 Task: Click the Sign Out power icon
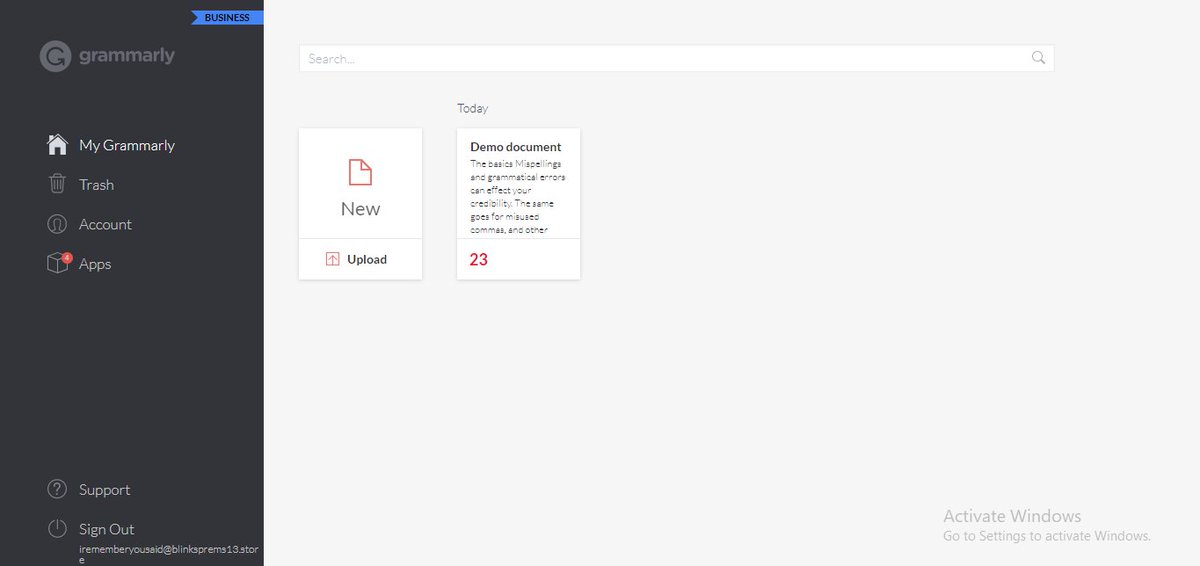click(x=58, y=529)
